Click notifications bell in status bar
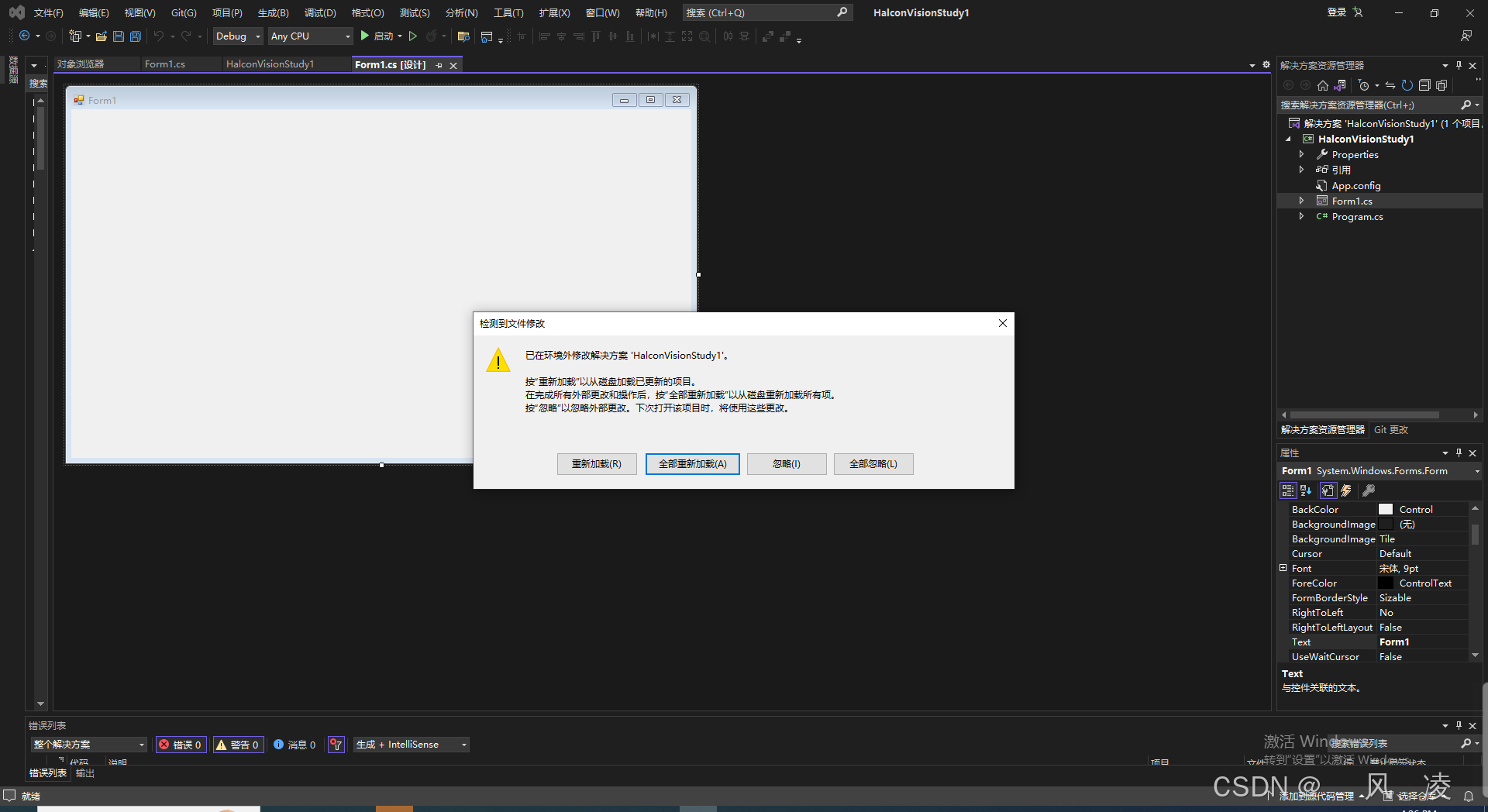 tap(1468, 796)
